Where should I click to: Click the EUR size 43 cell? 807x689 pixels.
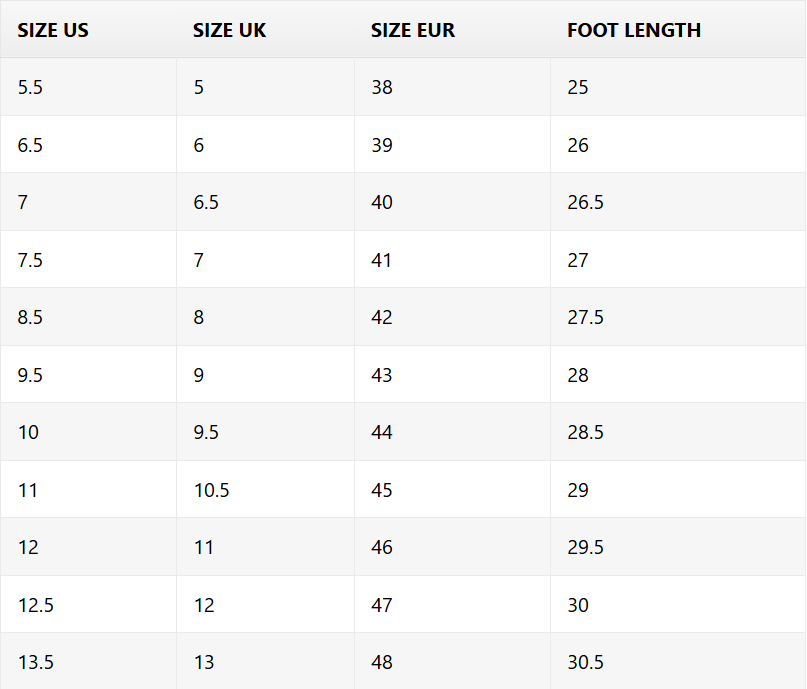pos(452,375)
